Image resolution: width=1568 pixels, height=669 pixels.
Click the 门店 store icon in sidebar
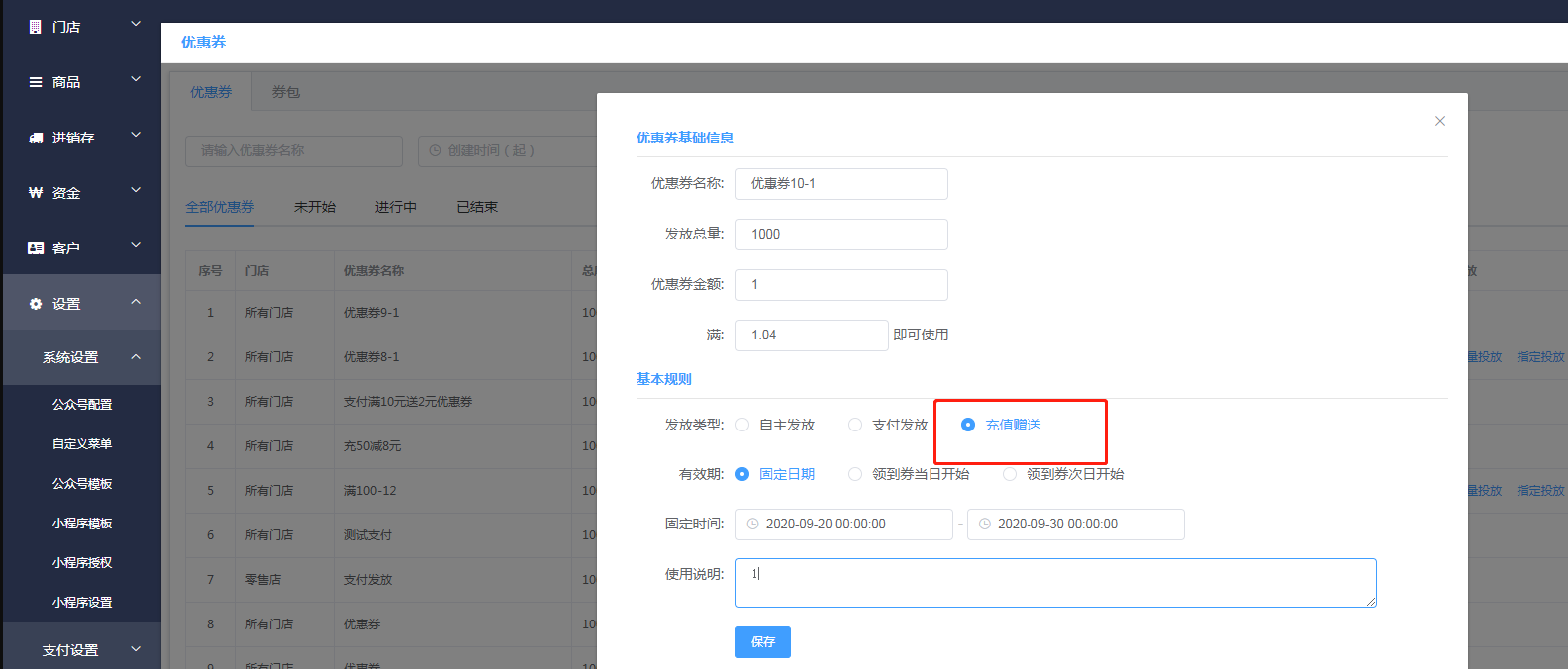click(x=36, y=27)
